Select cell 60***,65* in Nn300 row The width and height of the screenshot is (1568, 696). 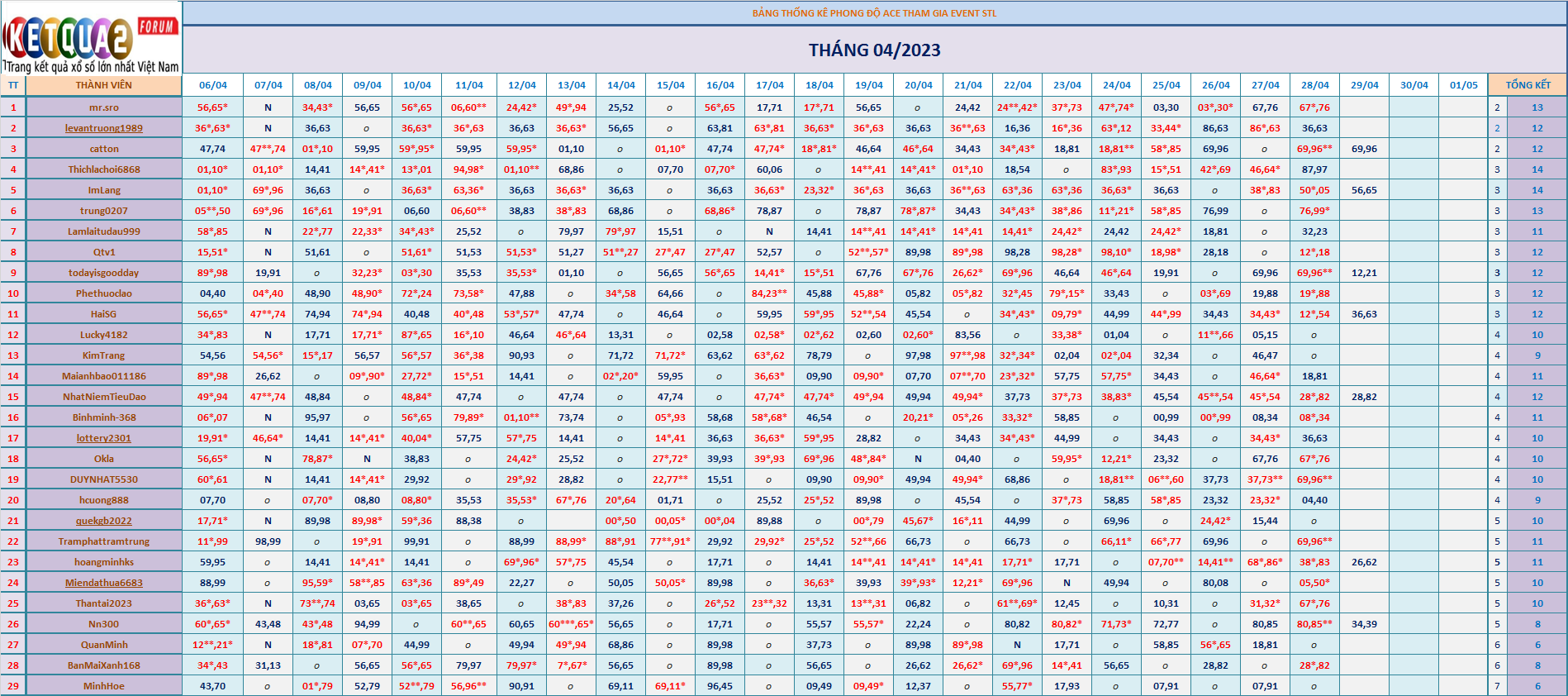point(572,624)
